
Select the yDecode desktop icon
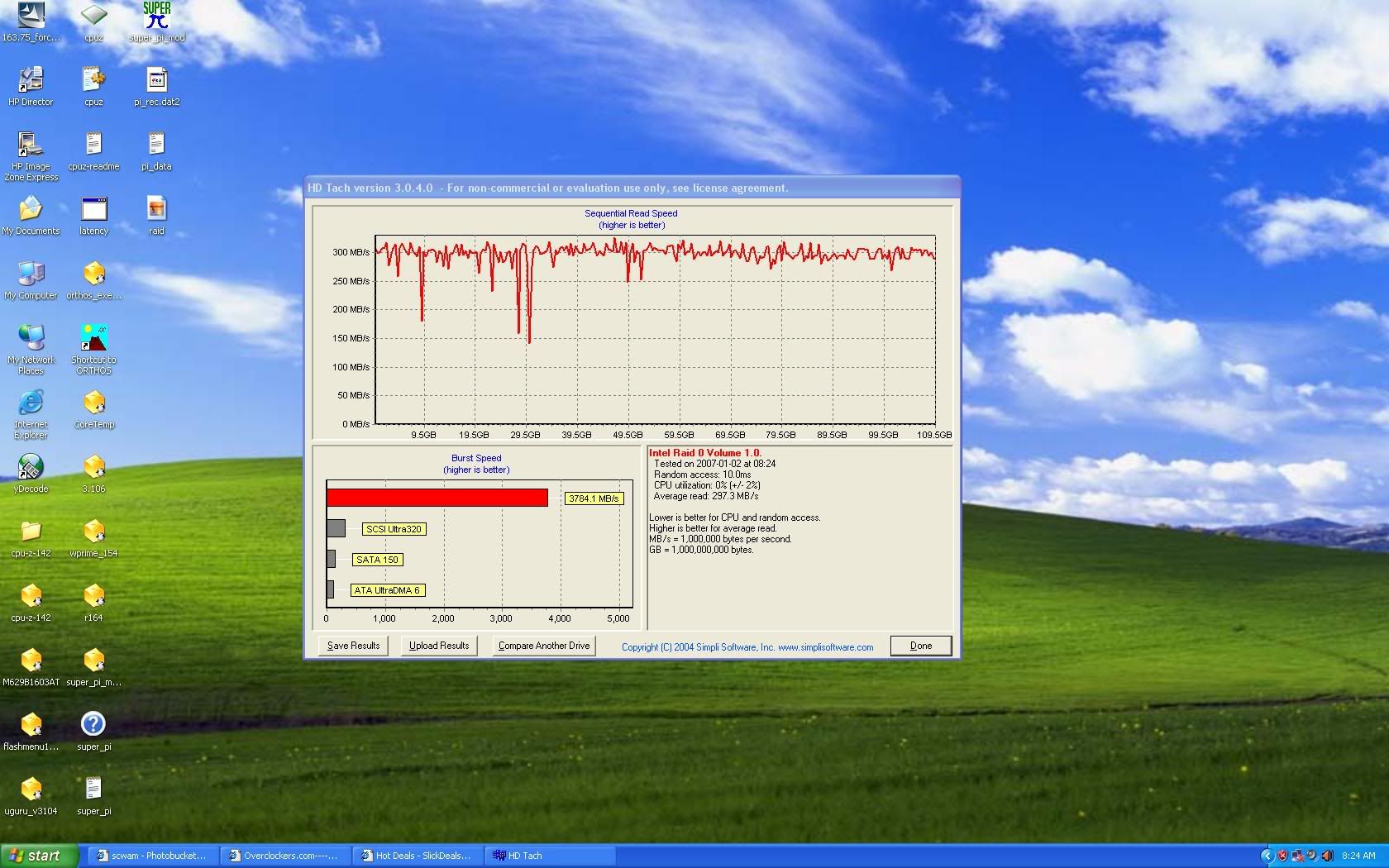pyautogui.click(x=31, y=473)
